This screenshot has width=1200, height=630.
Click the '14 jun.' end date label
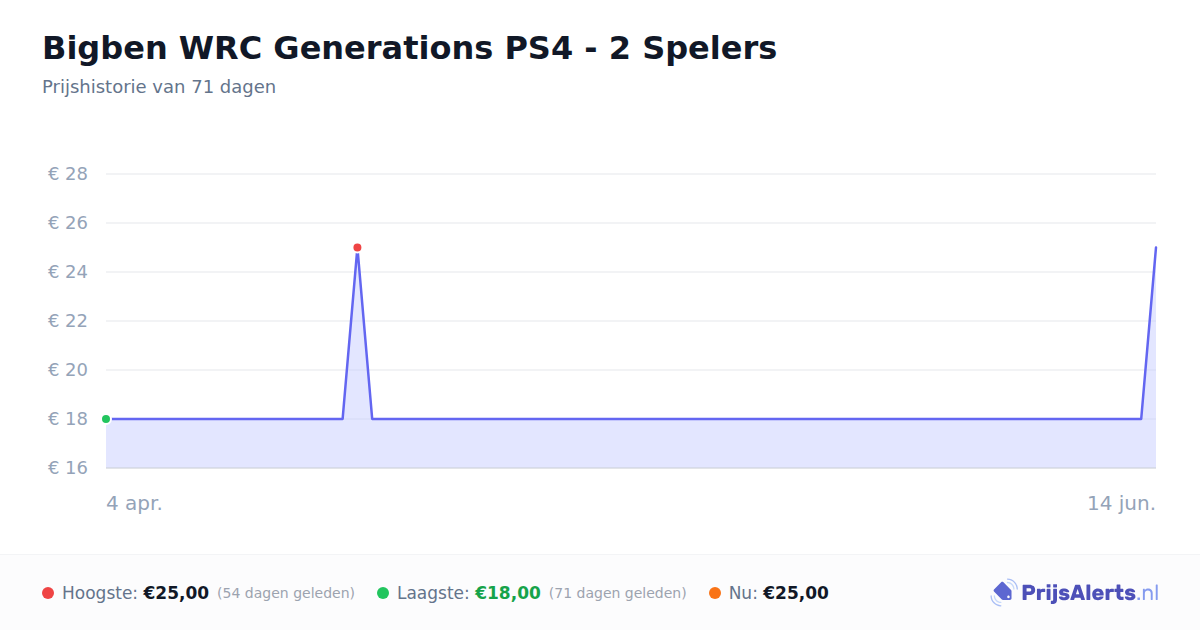click(x=1122, y=503)
